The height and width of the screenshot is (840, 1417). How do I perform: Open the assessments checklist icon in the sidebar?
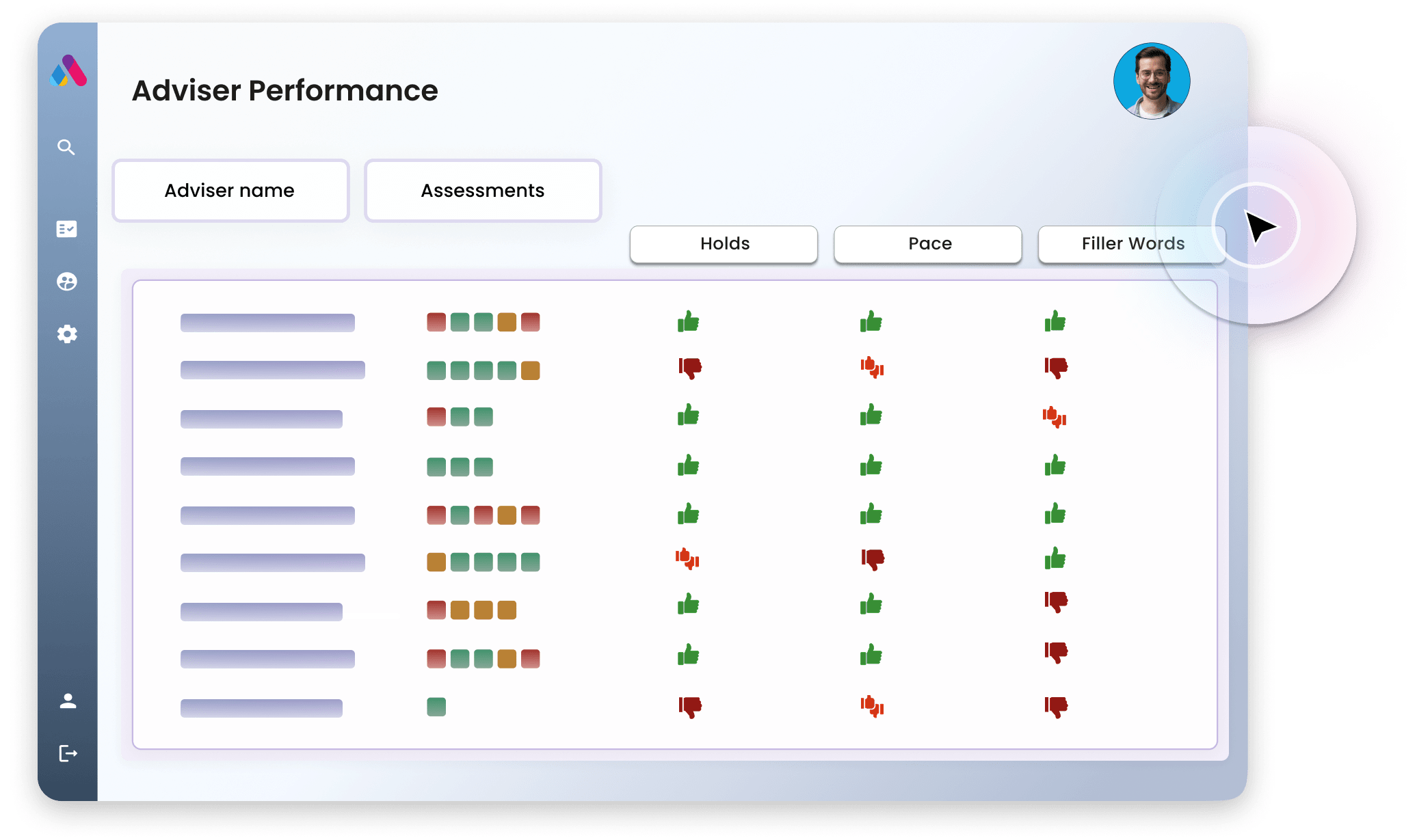[x=66, y=229]
